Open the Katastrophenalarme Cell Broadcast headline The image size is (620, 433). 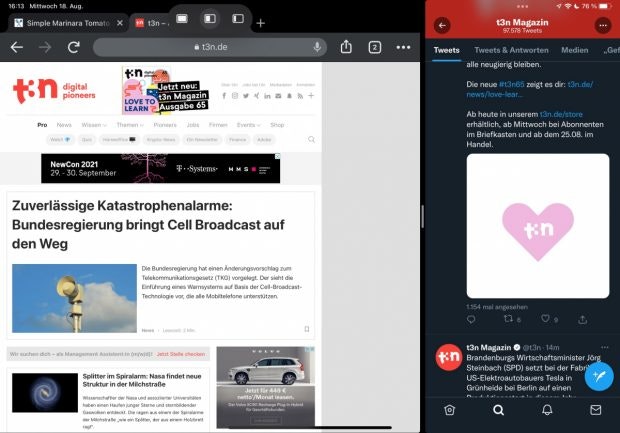point(148,225)
